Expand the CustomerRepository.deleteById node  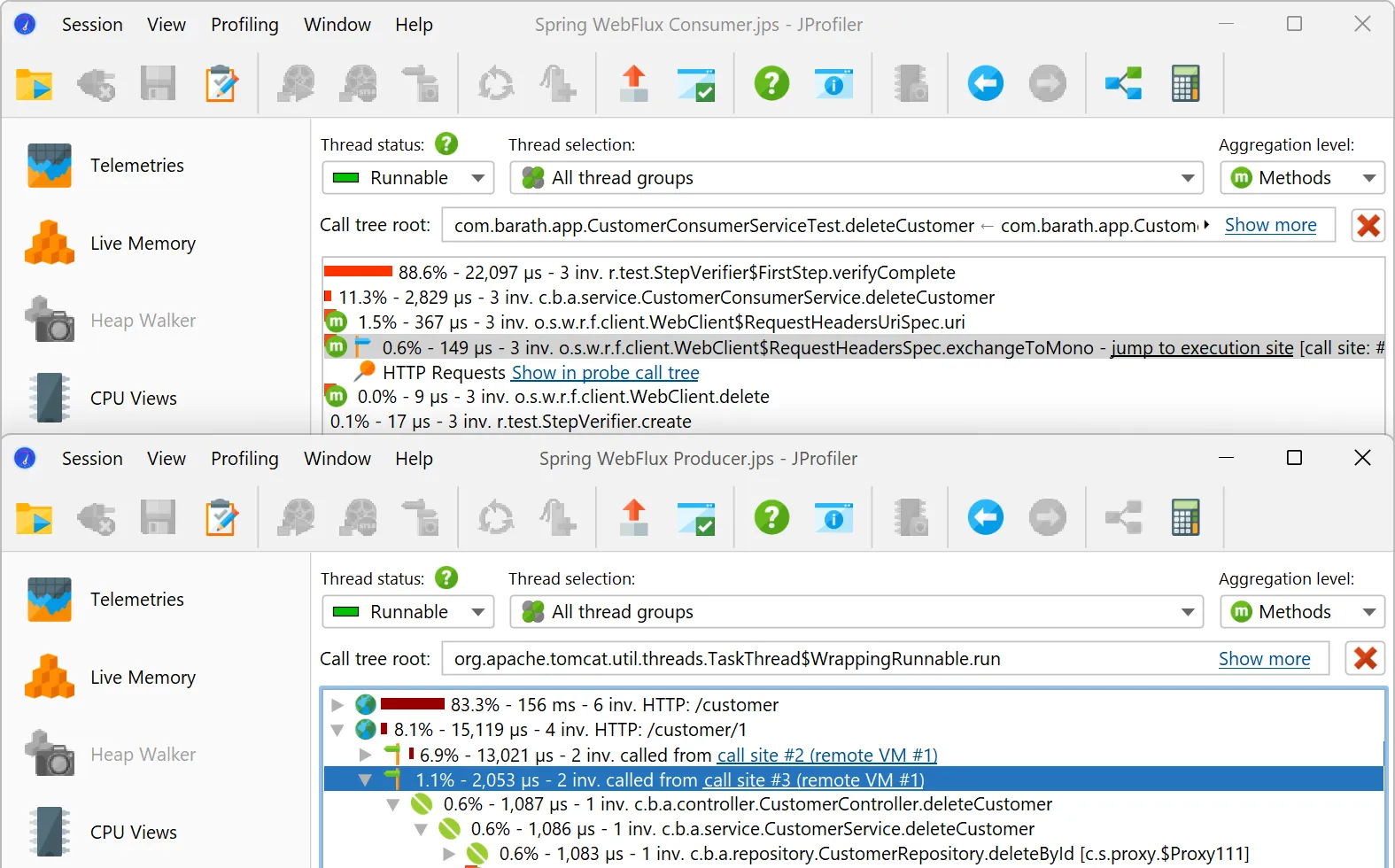pyautogui.click(x=449, y=854)
